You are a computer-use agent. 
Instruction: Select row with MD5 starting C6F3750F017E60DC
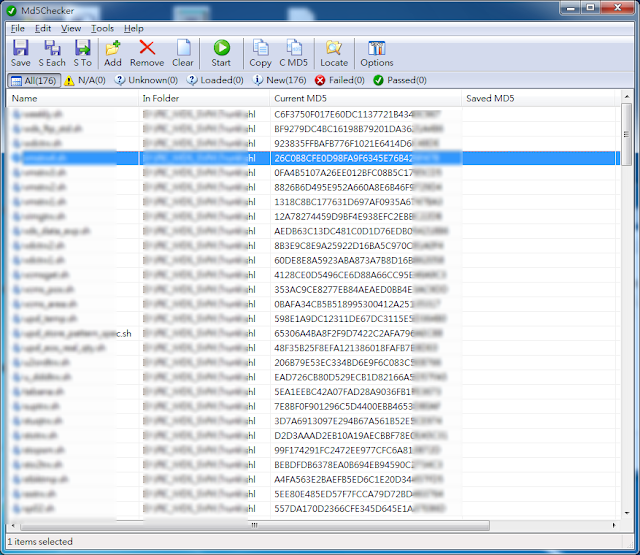click(313, 114)
